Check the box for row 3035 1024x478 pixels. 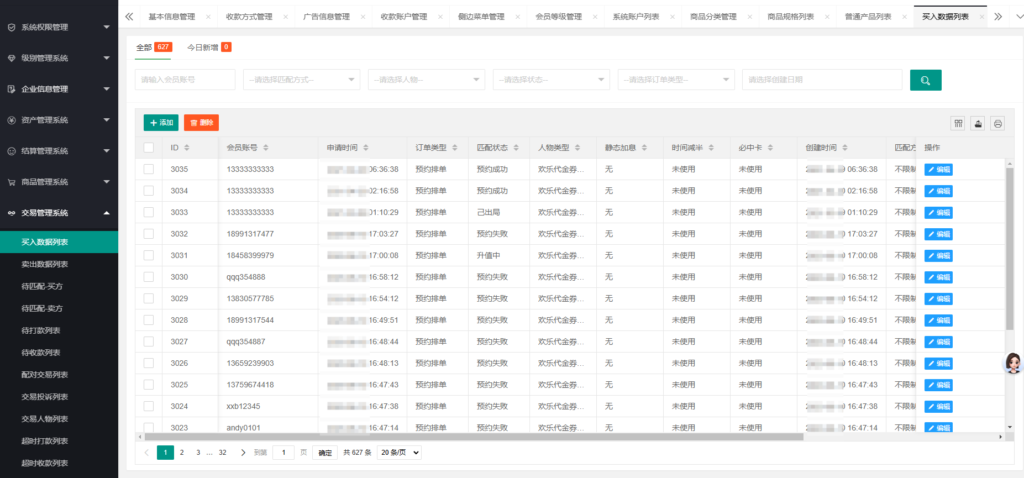[x=149, y=169]
